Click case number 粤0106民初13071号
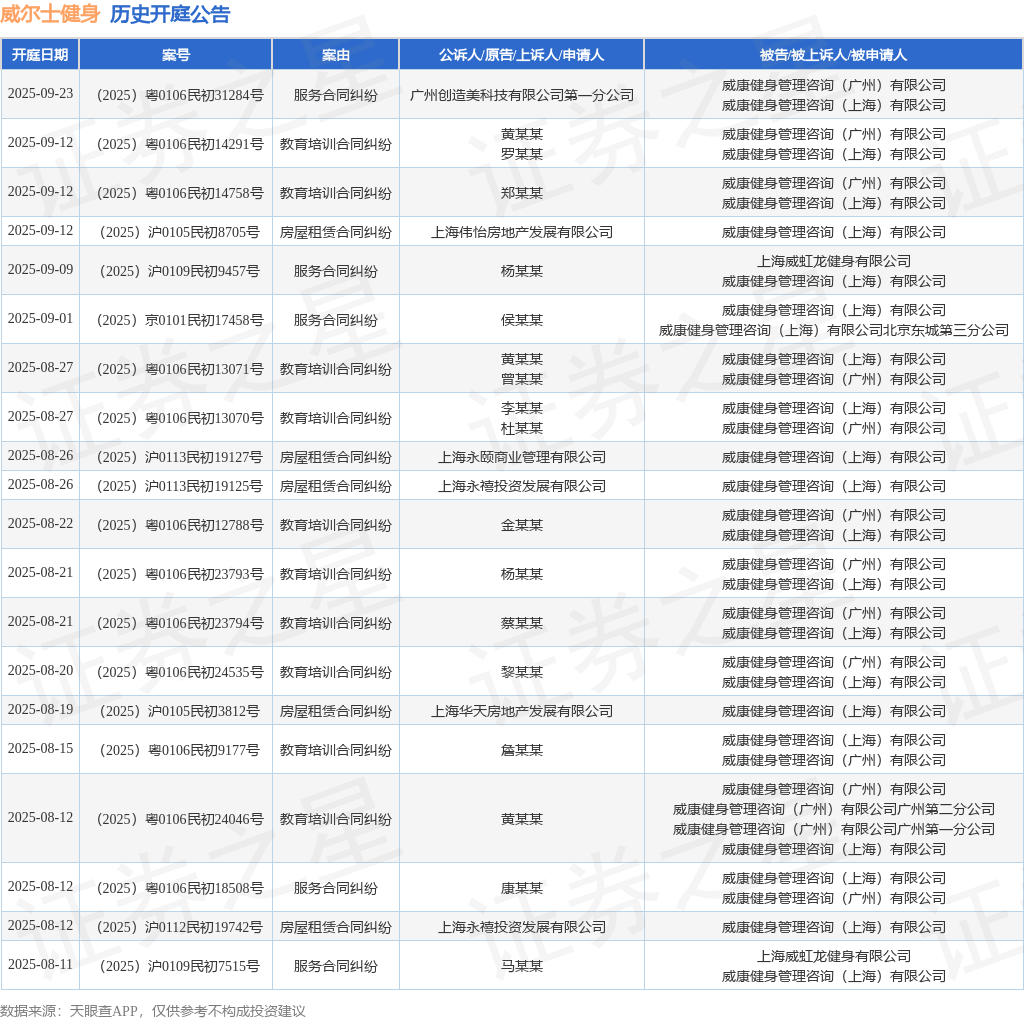The height and width of the screenshot is (1020, 1024). (180, 369)
